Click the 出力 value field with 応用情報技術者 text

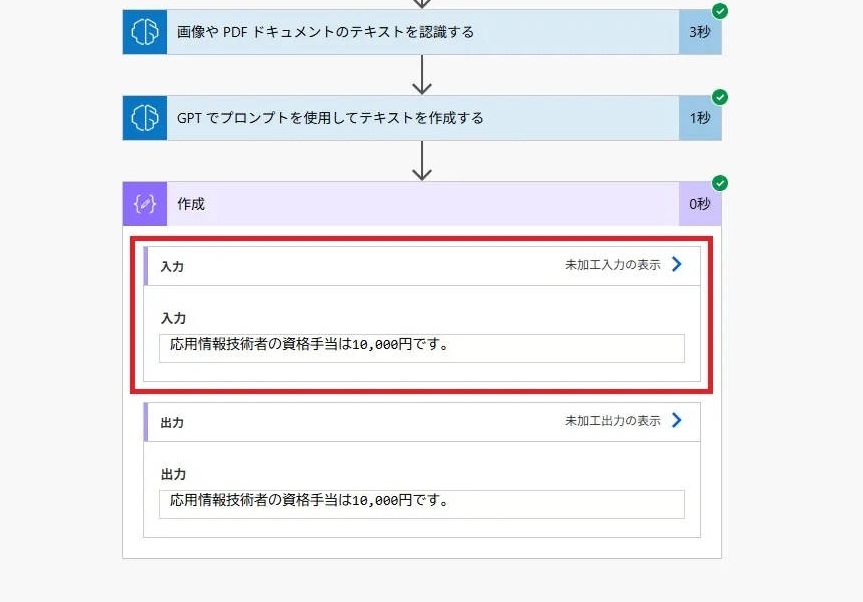click(x=422, y=504)
